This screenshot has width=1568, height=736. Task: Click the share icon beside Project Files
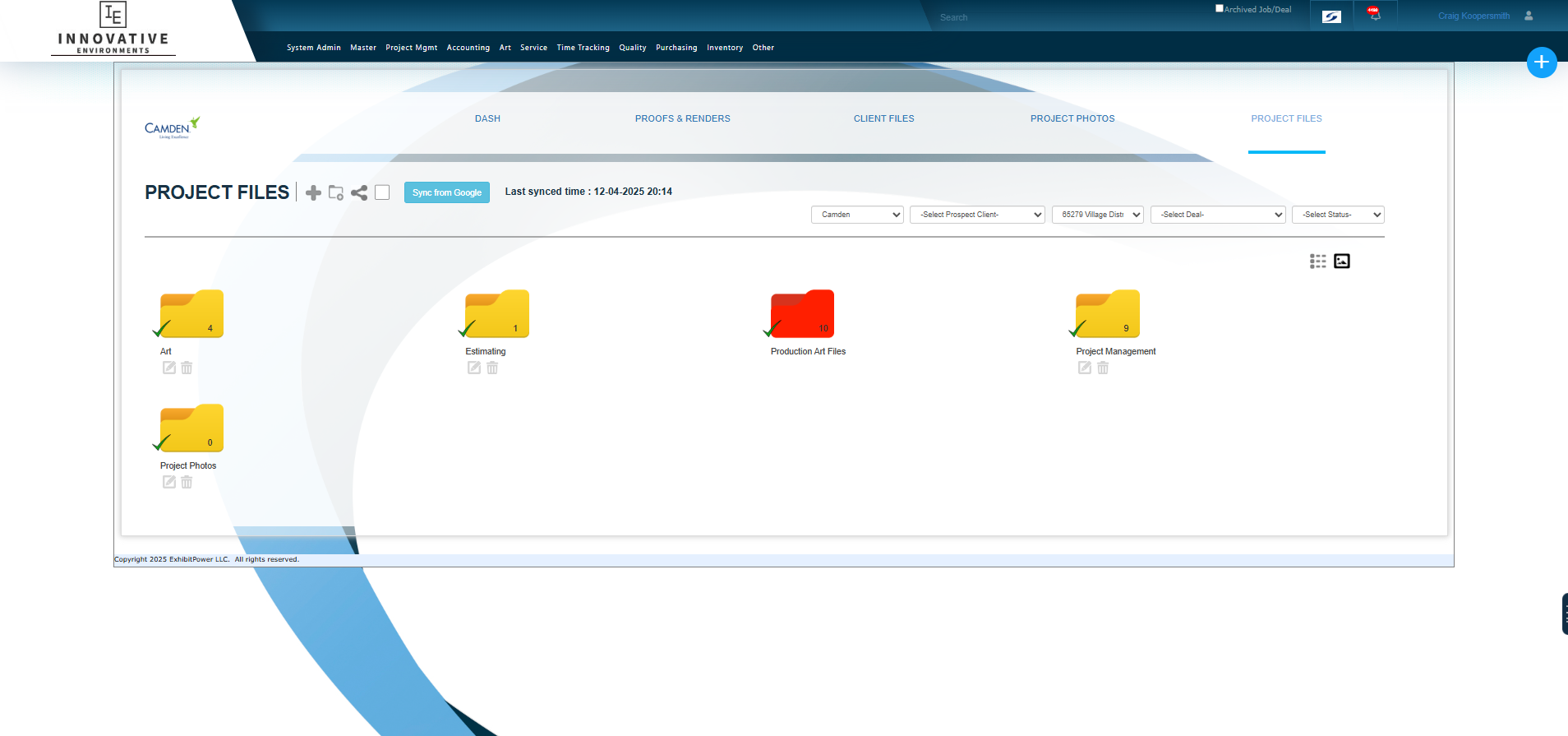359,192
